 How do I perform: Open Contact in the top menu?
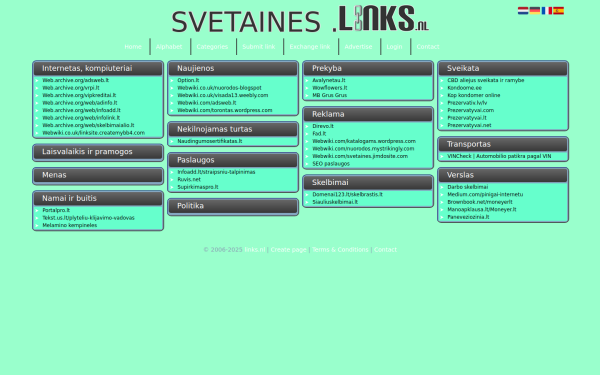428,47
